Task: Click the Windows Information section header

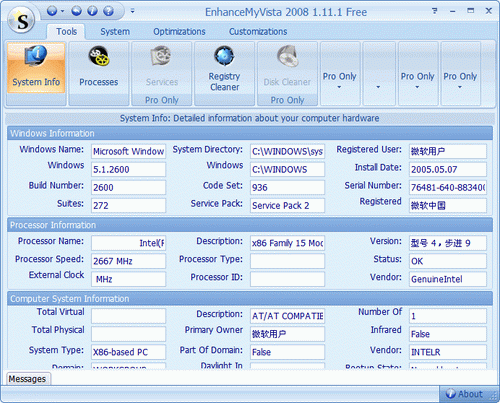Action: [x=250, y=133]
